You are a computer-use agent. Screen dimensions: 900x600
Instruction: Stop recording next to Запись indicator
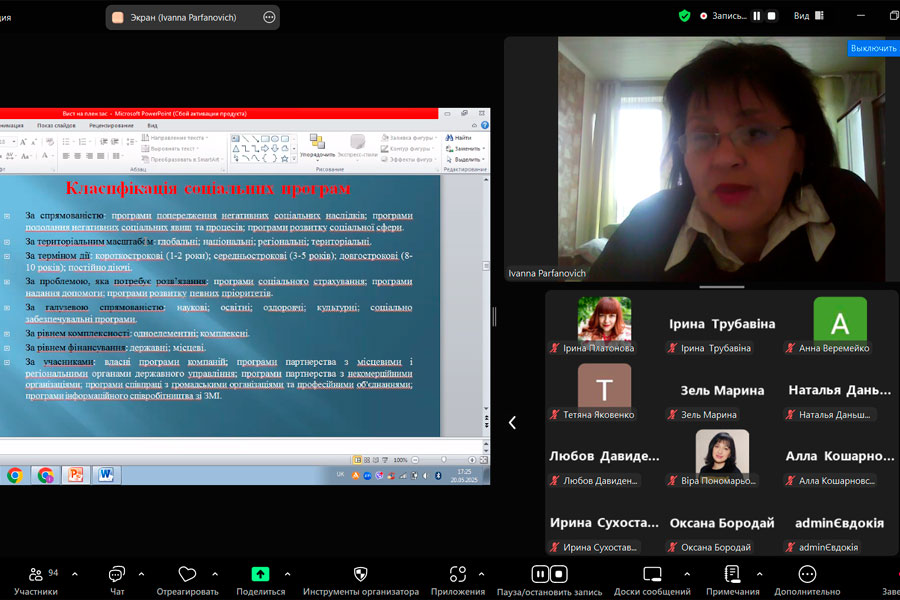(x=771, y=16)
